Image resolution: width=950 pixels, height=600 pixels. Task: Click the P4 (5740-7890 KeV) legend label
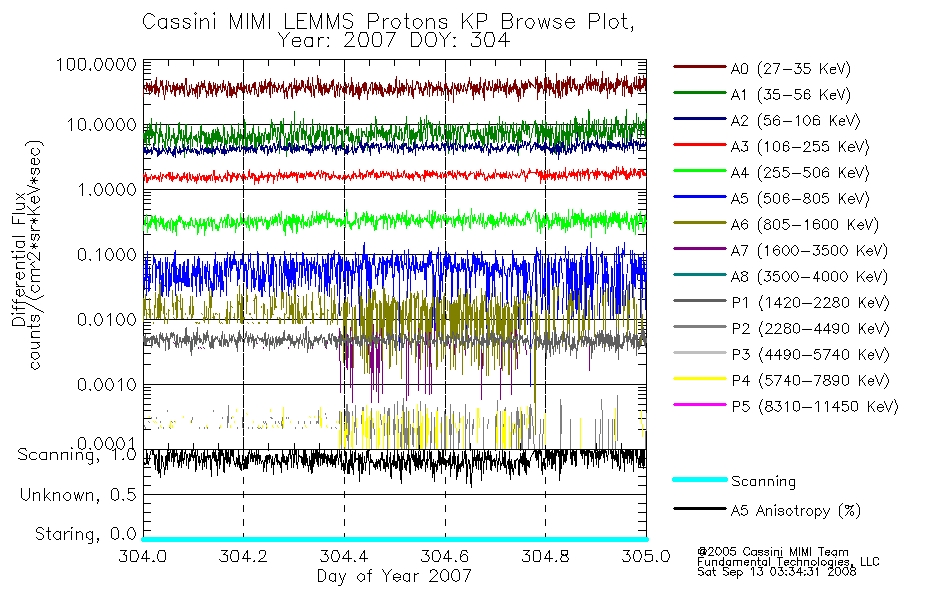coord(810,381)
